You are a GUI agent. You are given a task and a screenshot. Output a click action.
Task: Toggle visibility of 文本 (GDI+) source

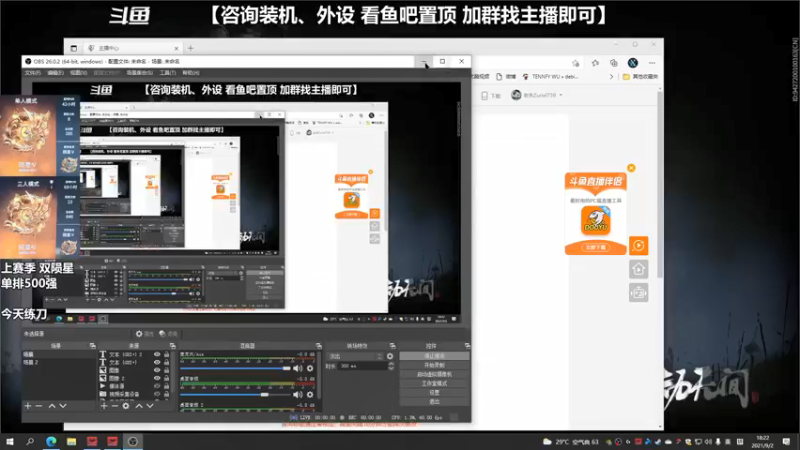(157, 362)
